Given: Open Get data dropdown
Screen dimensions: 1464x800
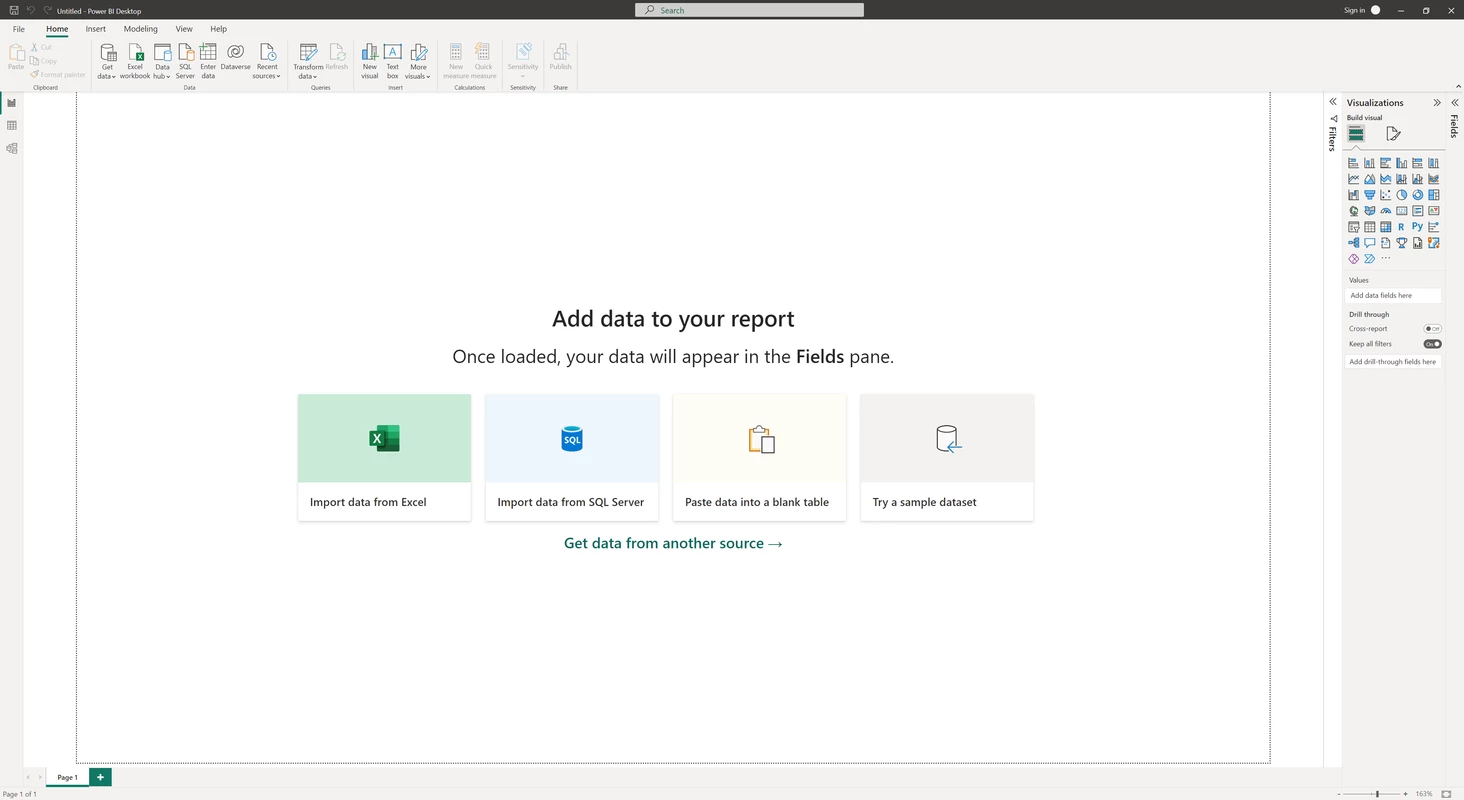Looking at the screenshot, I should tap(107, 59).
